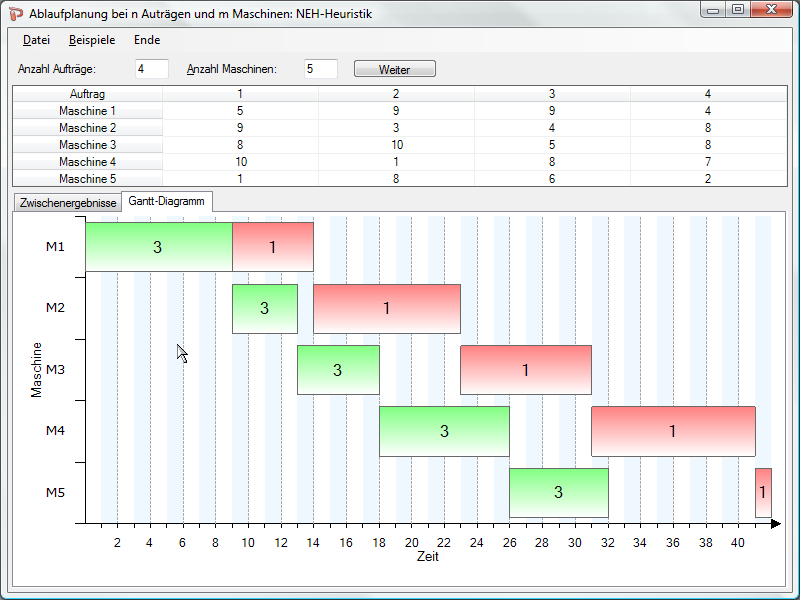Image resolution: width=800 pixels, height=600 pixels.
Task: Click the Maschine 3 row header
Action: click(x=88, y=145)
